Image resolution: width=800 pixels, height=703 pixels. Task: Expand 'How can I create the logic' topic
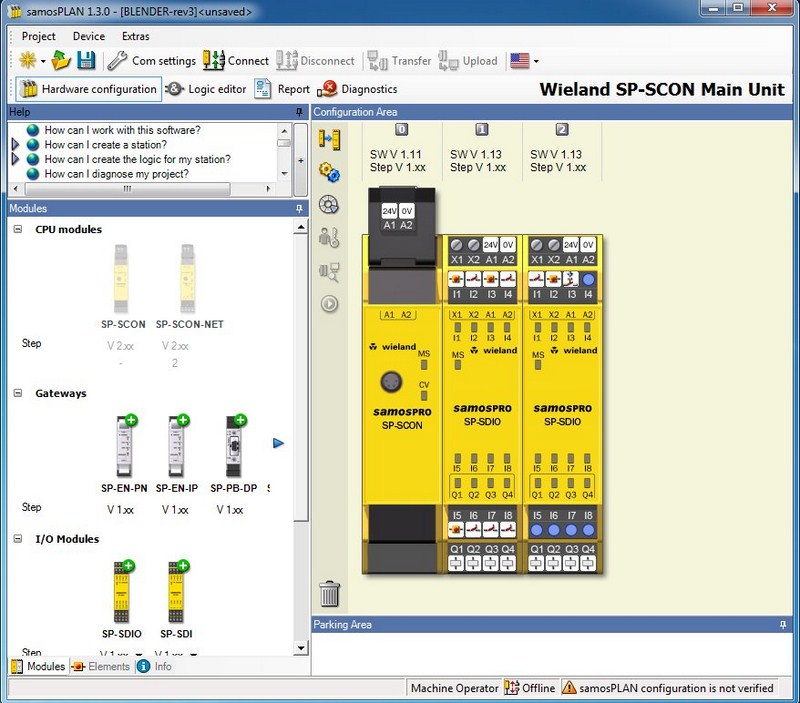(x=15, y=159)
